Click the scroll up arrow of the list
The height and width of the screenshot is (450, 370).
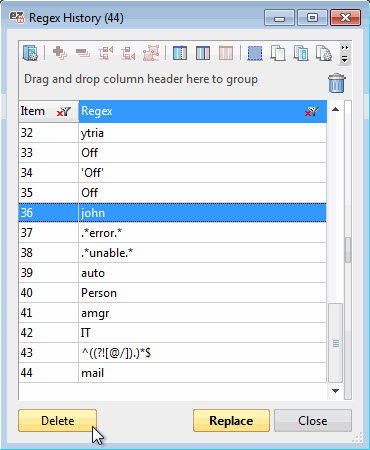(x=336, y=109)
